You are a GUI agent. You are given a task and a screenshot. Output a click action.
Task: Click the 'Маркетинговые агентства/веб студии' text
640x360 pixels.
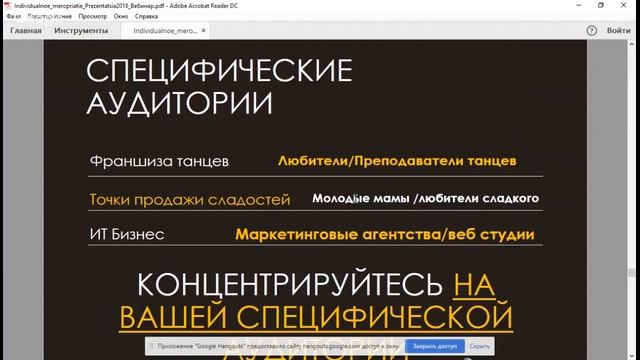tap(385, 234)
